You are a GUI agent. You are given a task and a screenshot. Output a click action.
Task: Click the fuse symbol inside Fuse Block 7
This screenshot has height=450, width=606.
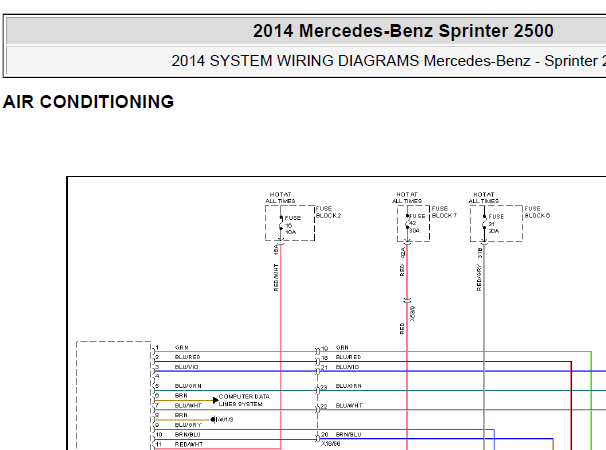[407, 222]
